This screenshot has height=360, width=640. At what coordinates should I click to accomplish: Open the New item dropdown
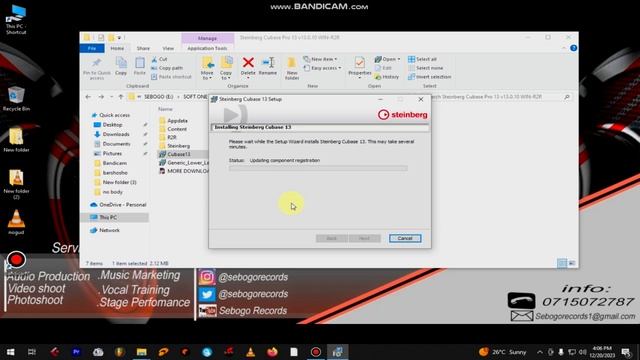click(320, 59)
